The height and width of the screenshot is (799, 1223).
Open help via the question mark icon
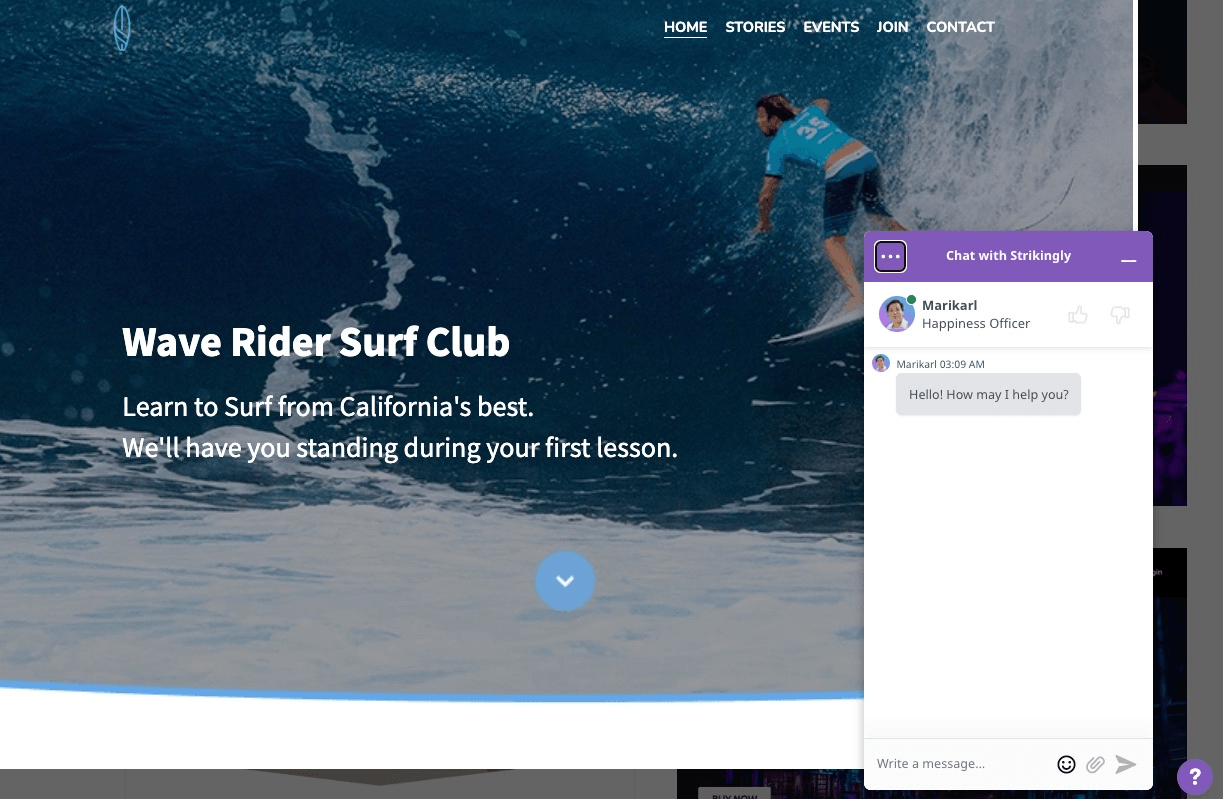[x=1195, y=777]
